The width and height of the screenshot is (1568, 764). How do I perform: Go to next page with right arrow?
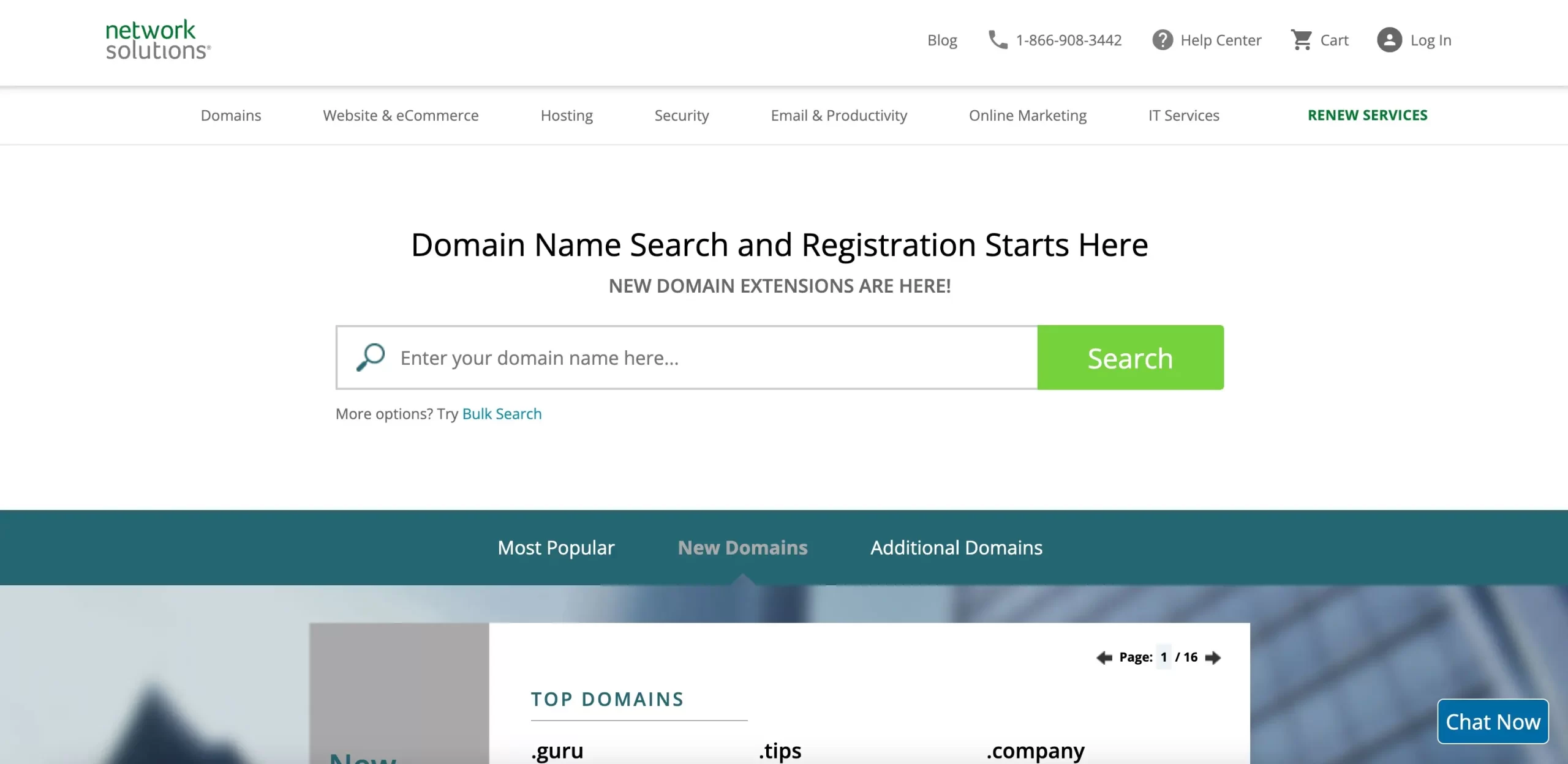click(x=1213, y=657)
